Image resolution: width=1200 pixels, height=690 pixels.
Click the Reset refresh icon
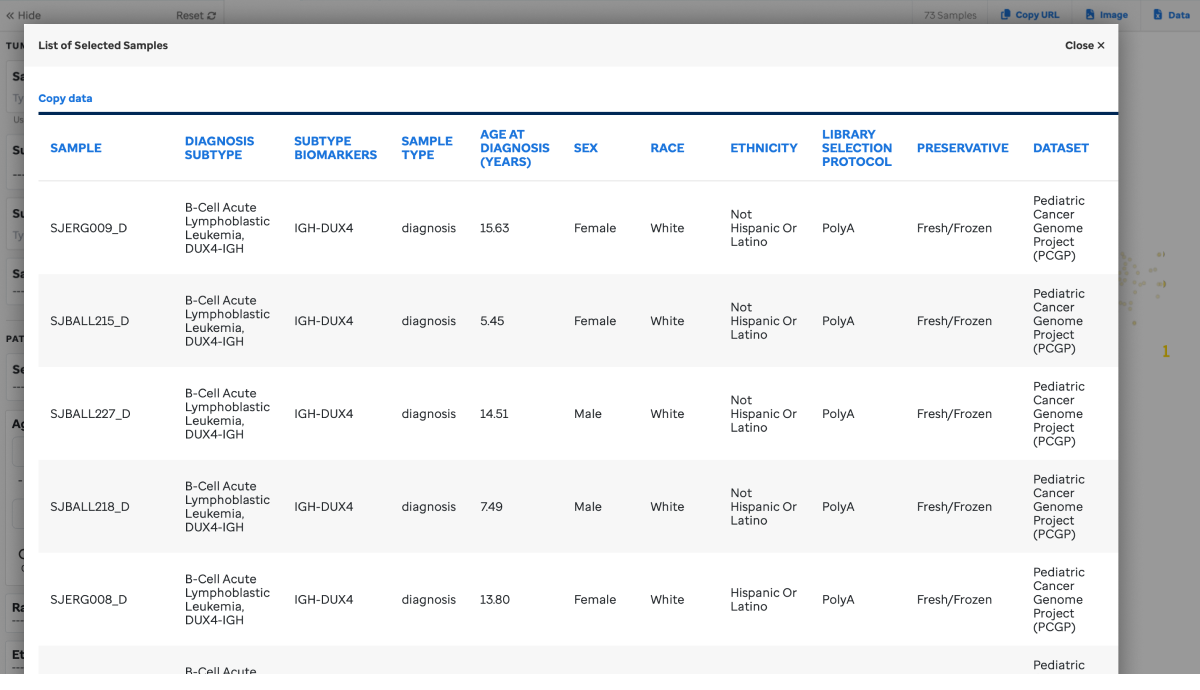point(211,16)
